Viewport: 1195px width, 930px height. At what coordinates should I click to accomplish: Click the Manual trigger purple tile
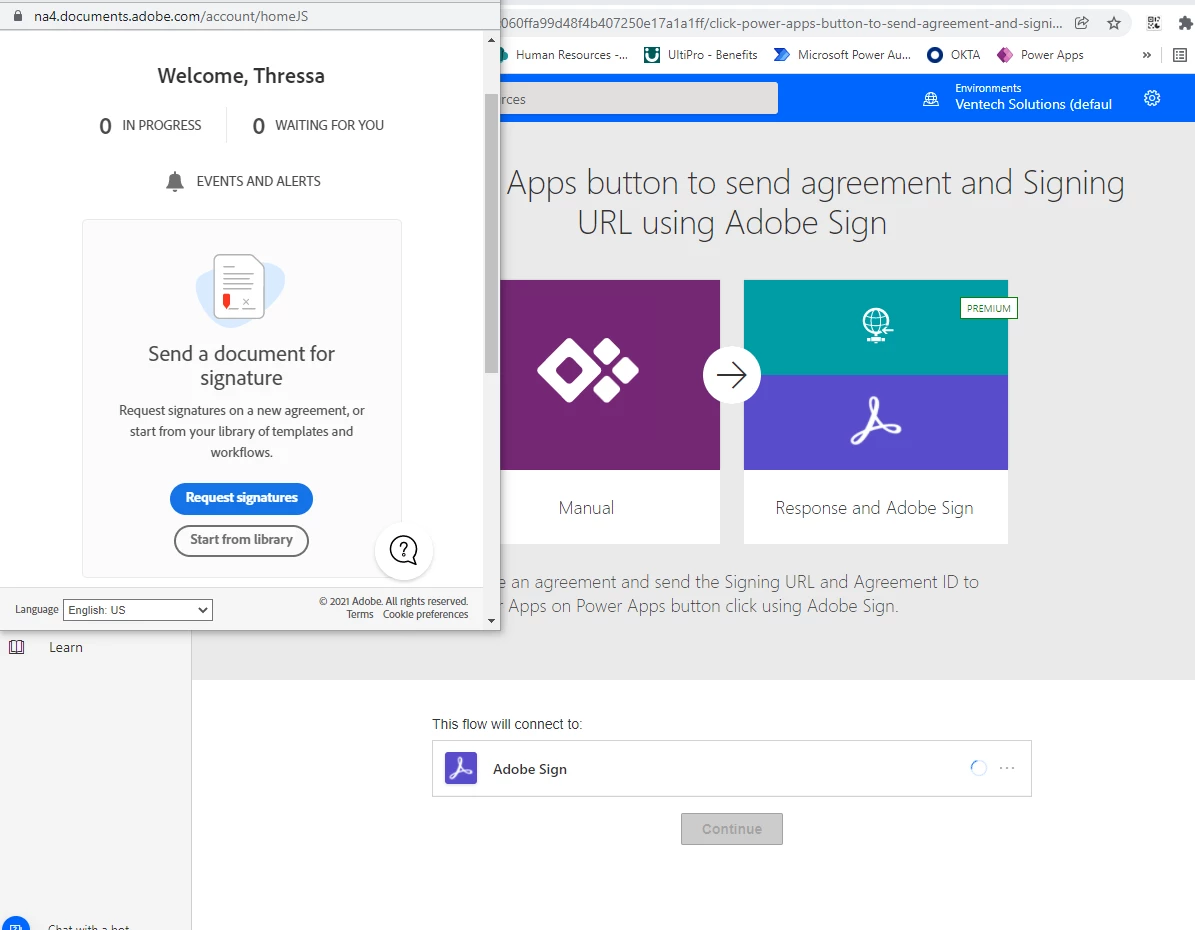tap(610, 374)
